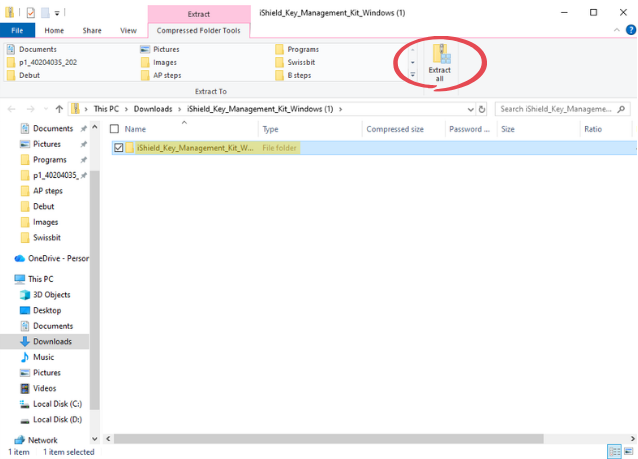Open Videos under This PC
Screen dimensions: 638x459
tap(44, 388)
